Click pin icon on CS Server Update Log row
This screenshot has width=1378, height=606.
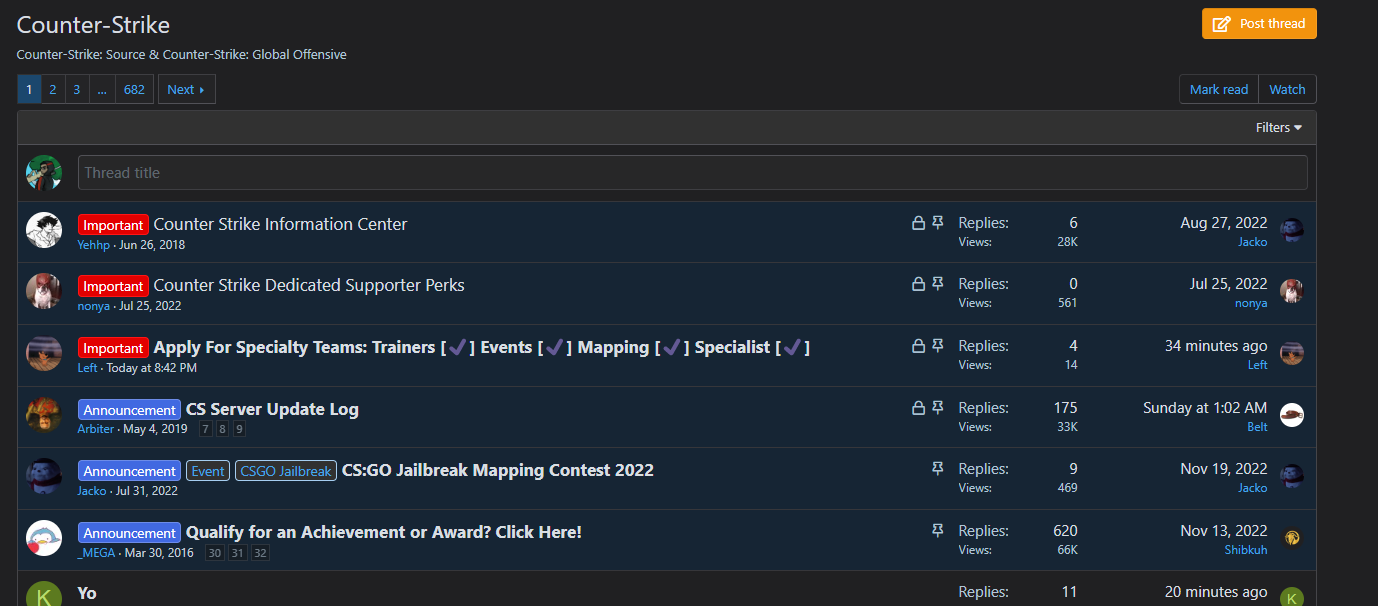pyautogui.click(x=938, y=408)
